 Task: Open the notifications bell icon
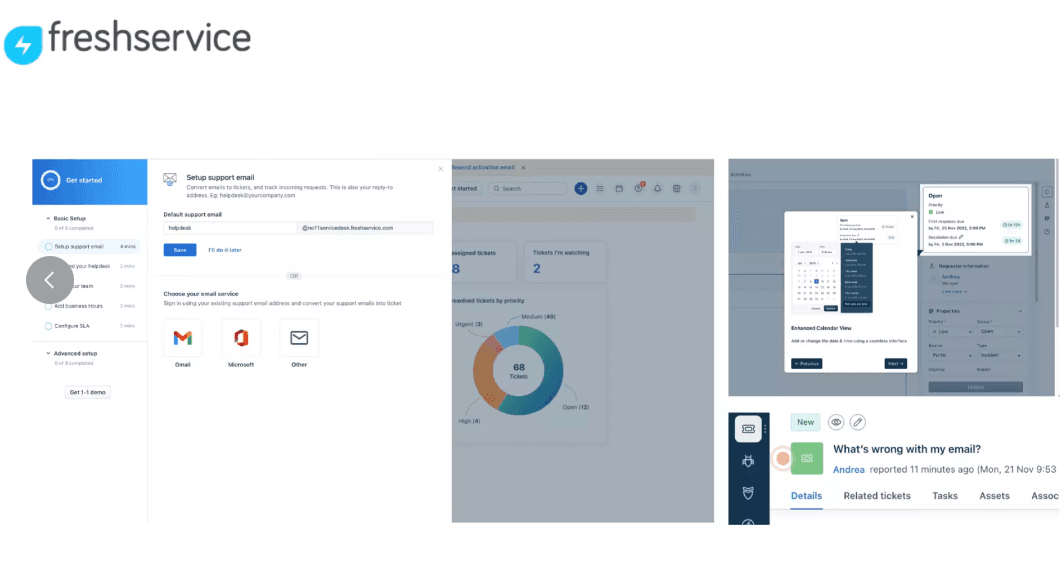coord(657,189)
